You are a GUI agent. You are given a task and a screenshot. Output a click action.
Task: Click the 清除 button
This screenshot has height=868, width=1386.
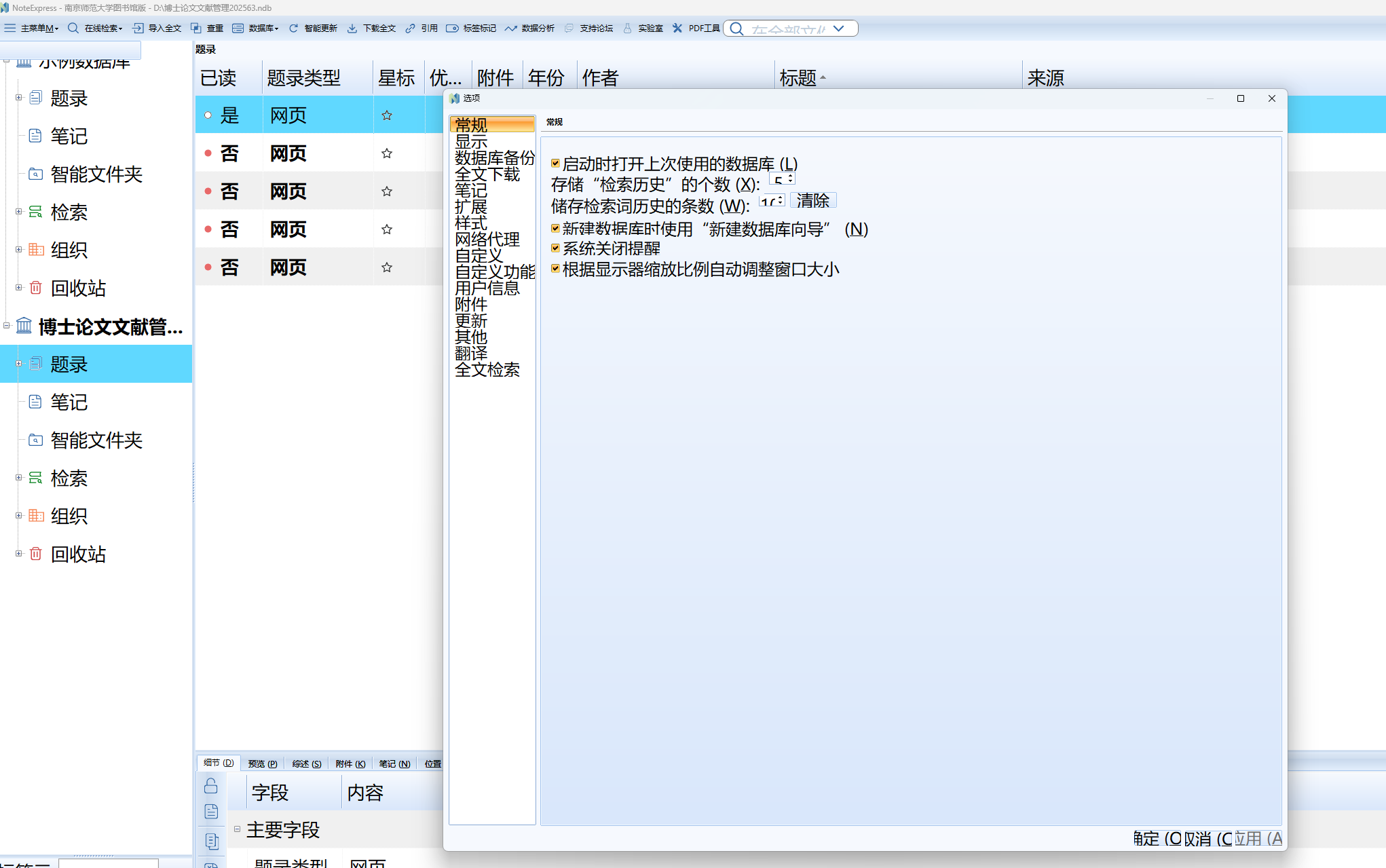(813, 200)
